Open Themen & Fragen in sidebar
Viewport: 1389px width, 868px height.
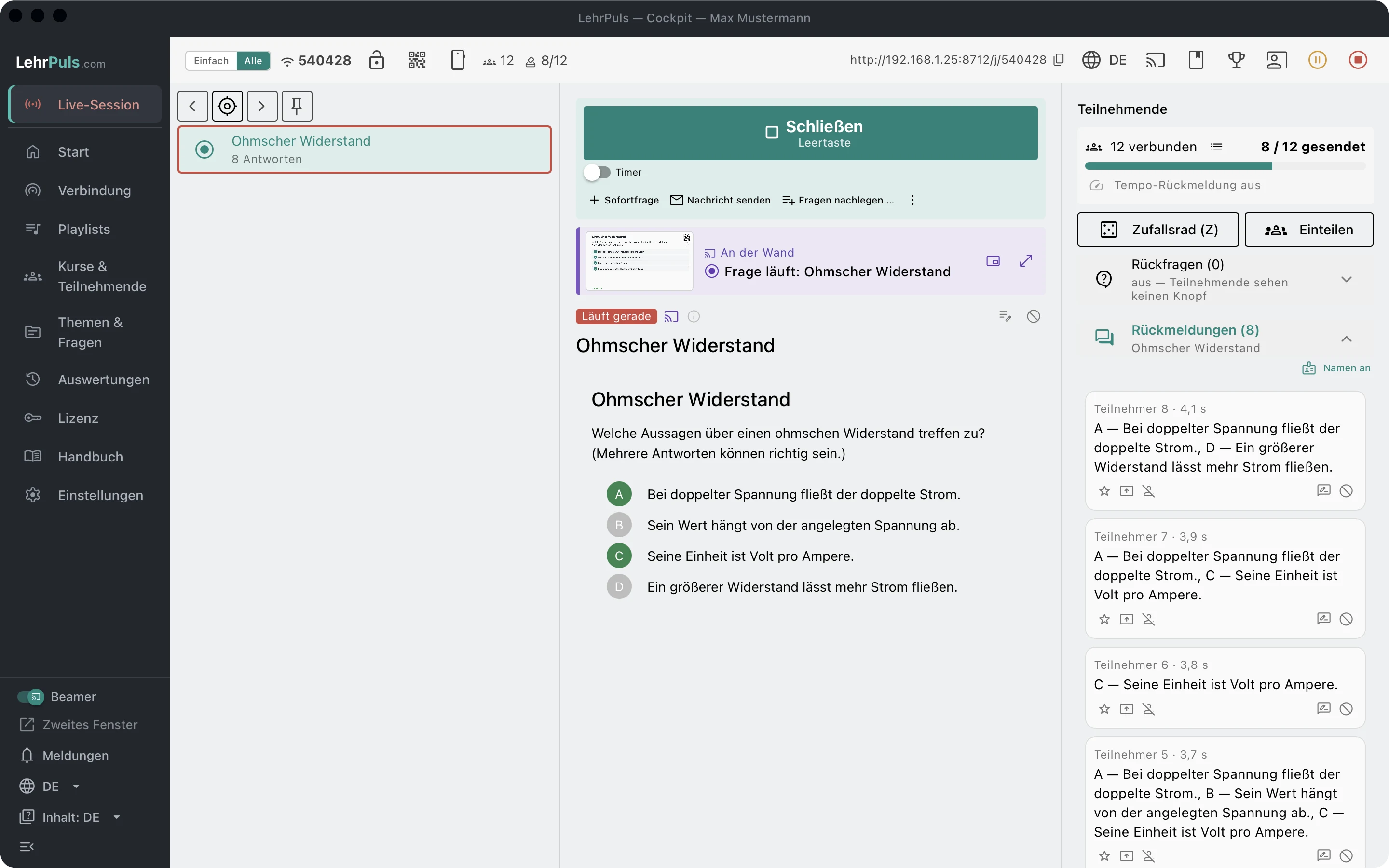[85, 332]
